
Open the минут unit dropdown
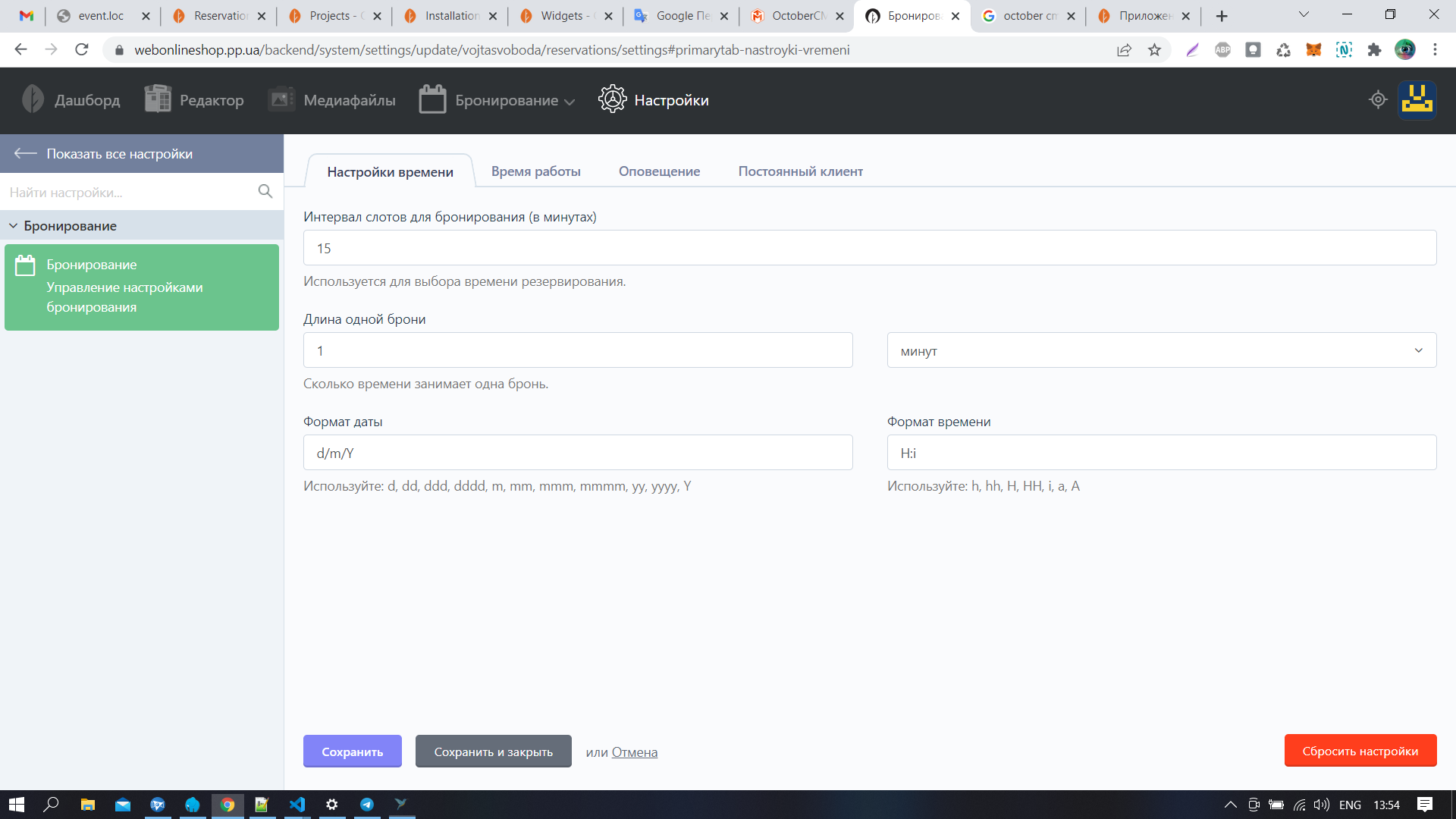point(1161,350)
